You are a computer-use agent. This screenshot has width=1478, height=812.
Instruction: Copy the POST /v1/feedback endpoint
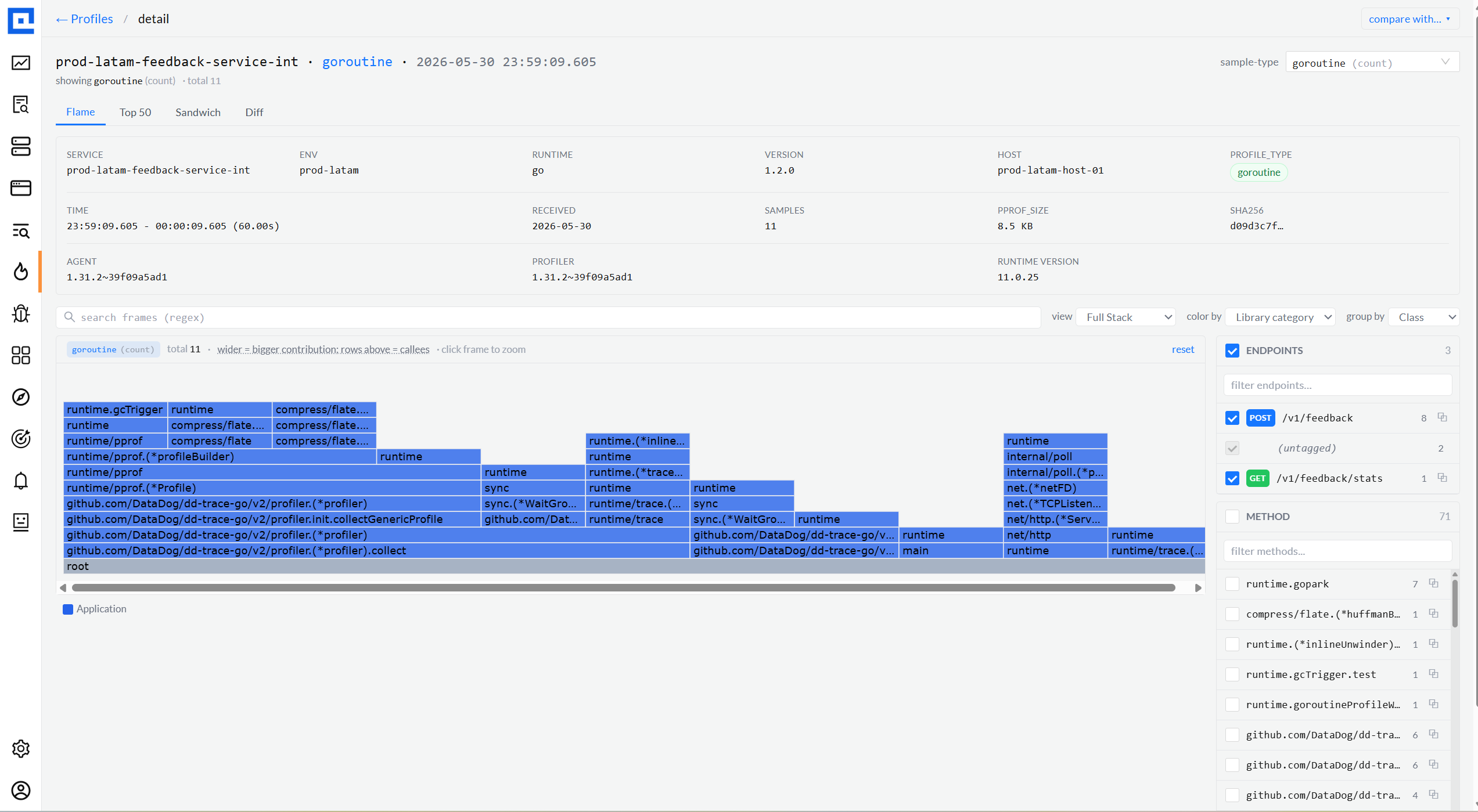[1442, 417]
